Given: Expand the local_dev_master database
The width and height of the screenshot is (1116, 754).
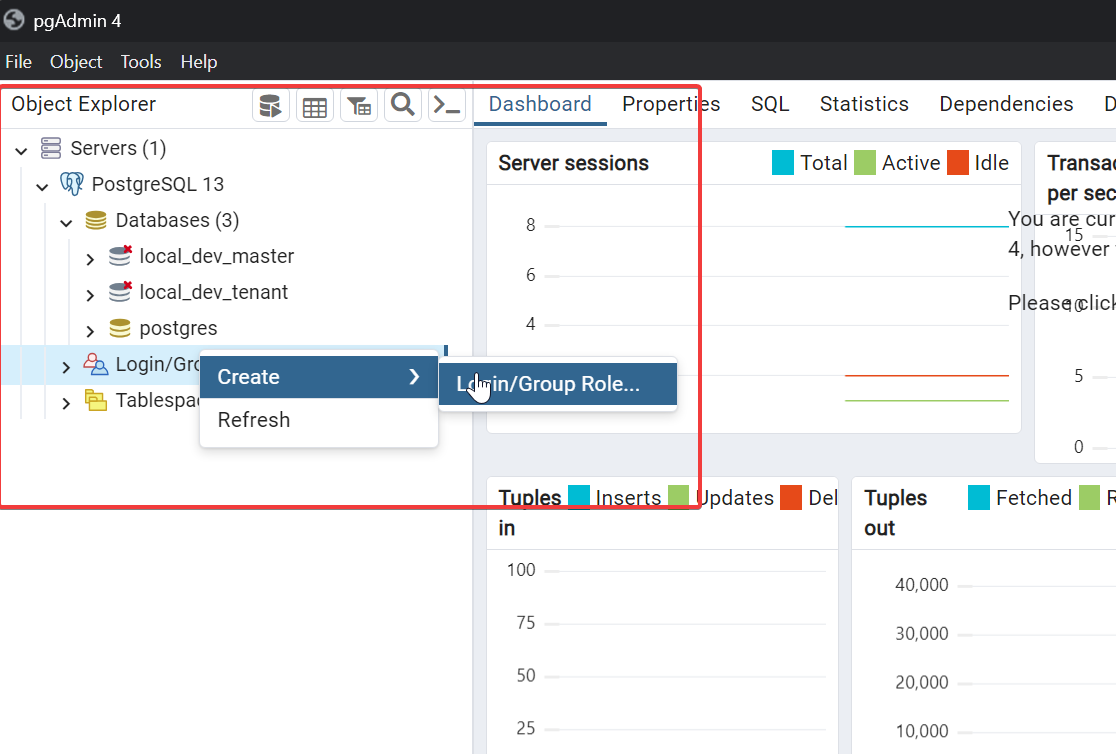Looking at the screenshot, I should 90,258.
